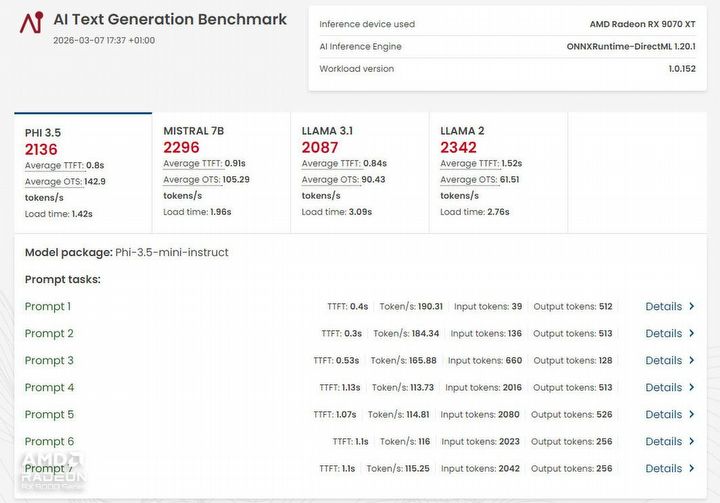Expand Prompt 5 using its chevron arrow
Viewport: 720px width, 503px height.
[692, 415]
